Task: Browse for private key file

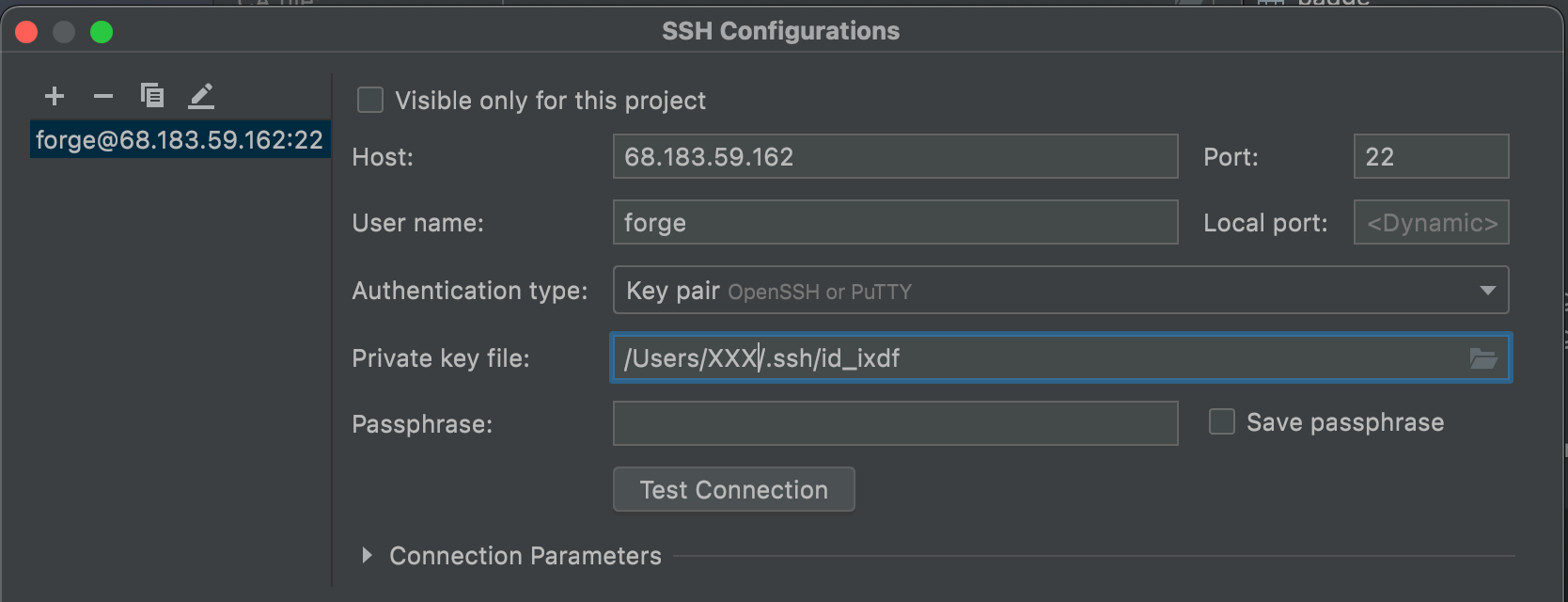Action: point(1483,358)
